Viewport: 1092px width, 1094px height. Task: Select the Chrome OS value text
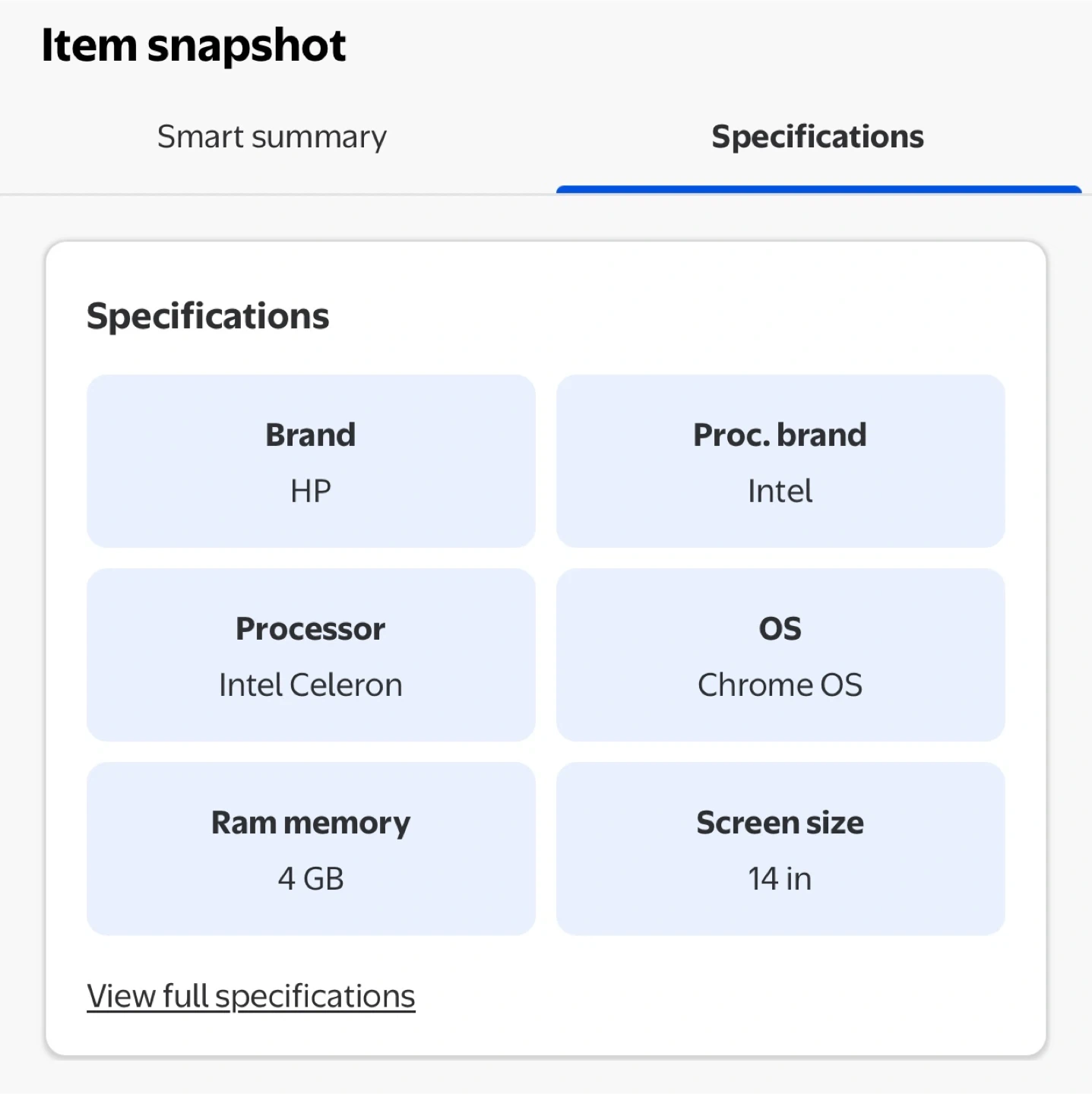[780, 685]
